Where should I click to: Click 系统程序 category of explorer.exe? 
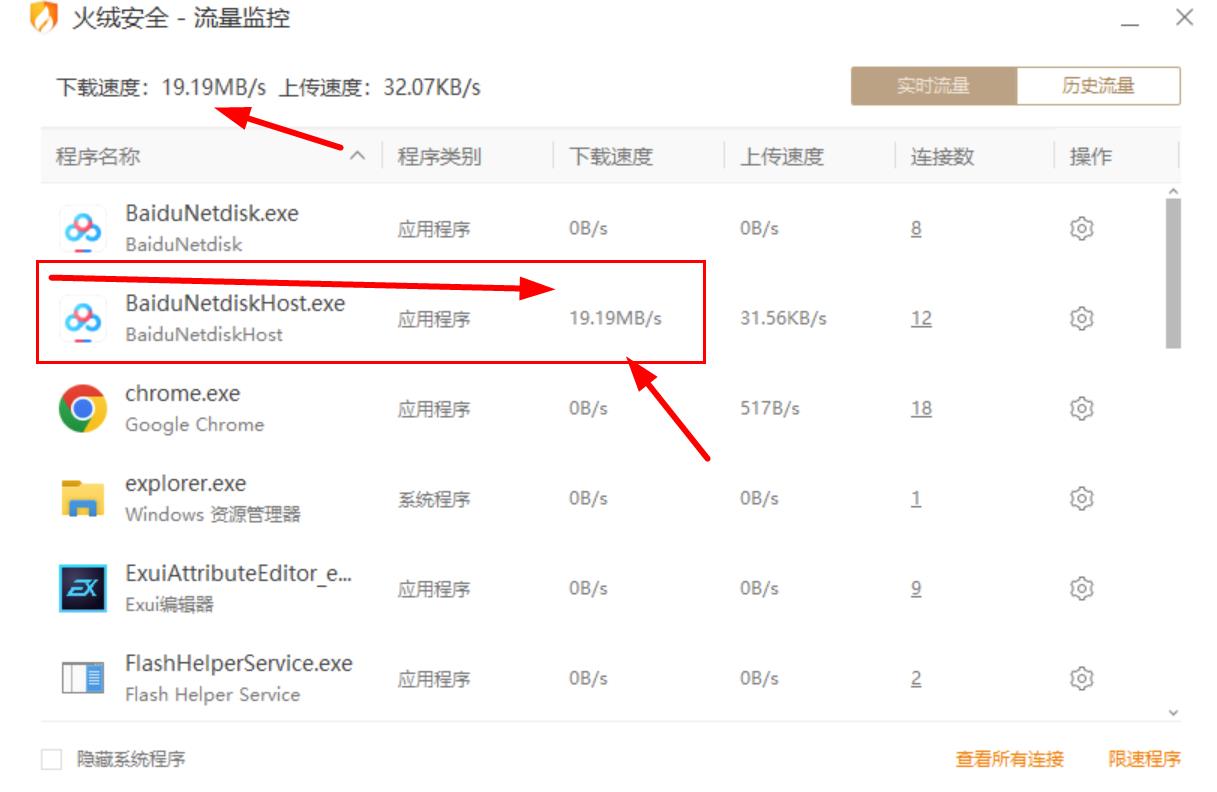pyautogui.click(x=434, y=499)
